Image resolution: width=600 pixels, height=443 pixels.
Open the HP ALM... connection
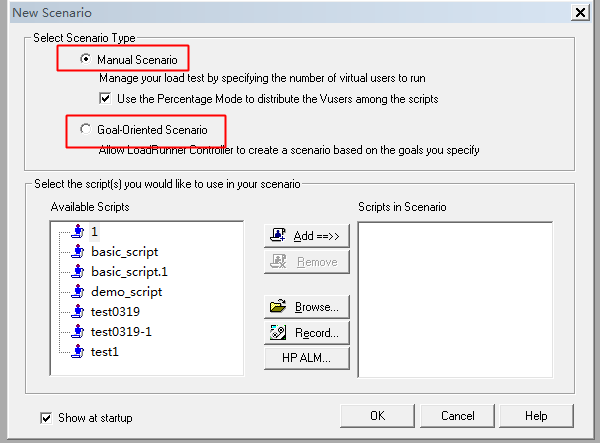[307, 358]
